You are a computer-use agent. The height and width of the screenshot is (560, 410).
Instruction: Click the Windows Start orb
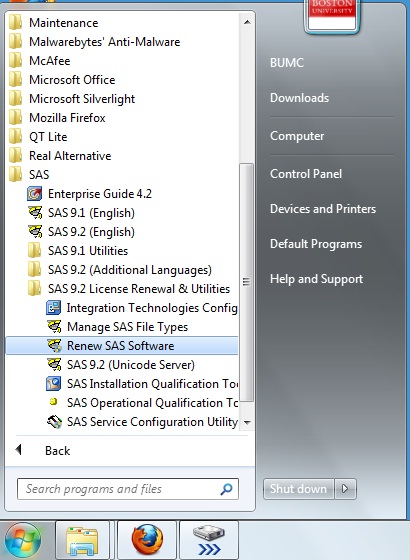(24, 541)
